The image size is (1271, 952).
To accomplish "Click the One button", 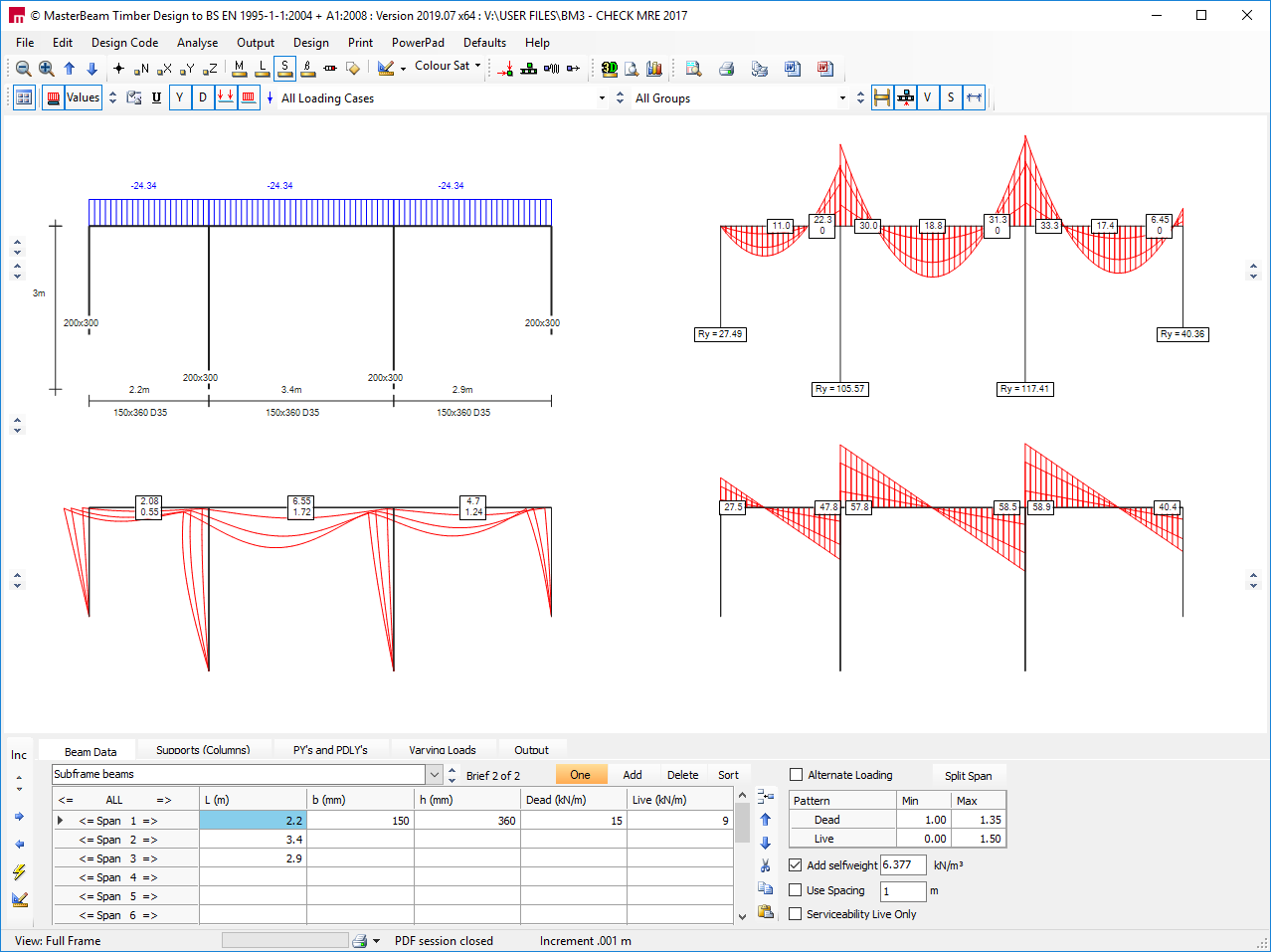I will [580, 775].
